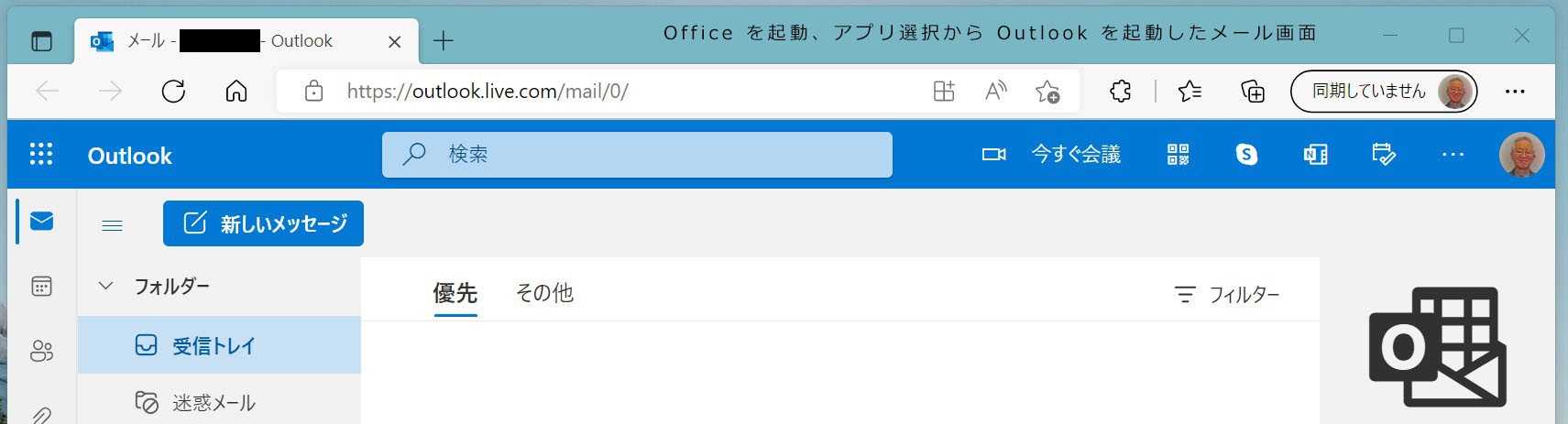Open a new browser tab
The width and height of the screenshot is (1568, 424).
point(444,41)
